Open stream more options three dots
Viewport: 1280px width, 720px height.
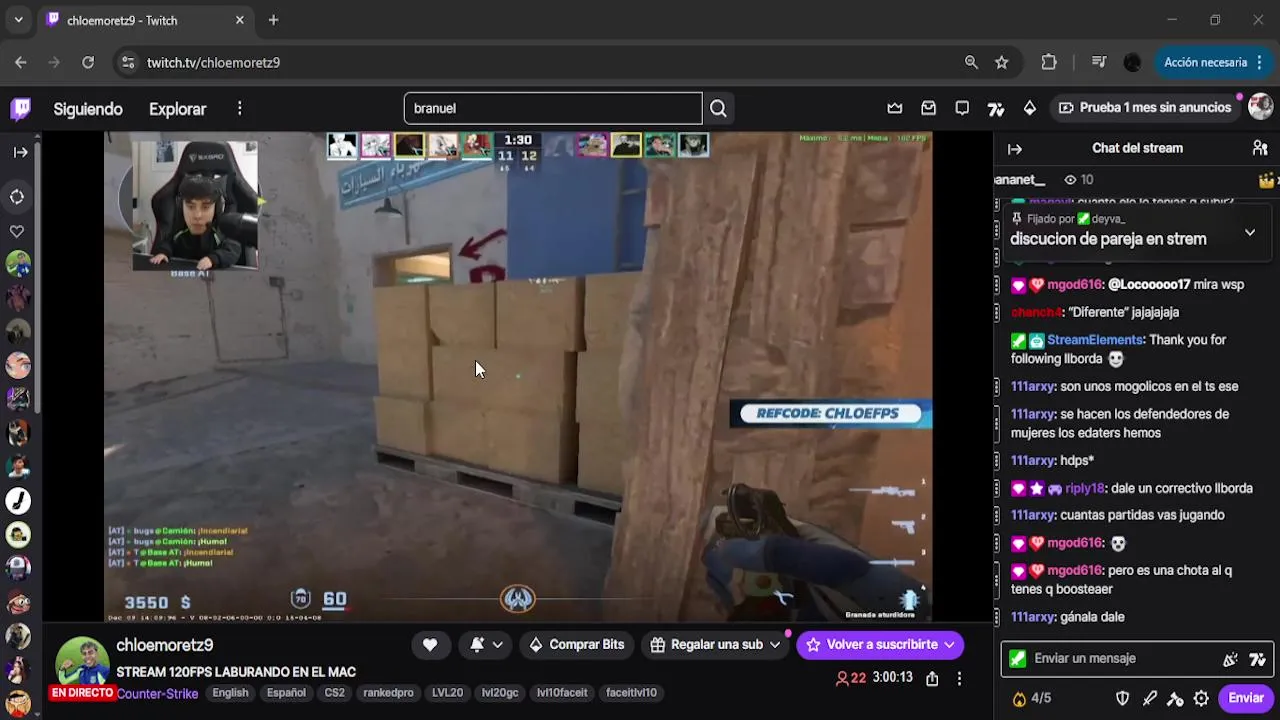[959, 678]
